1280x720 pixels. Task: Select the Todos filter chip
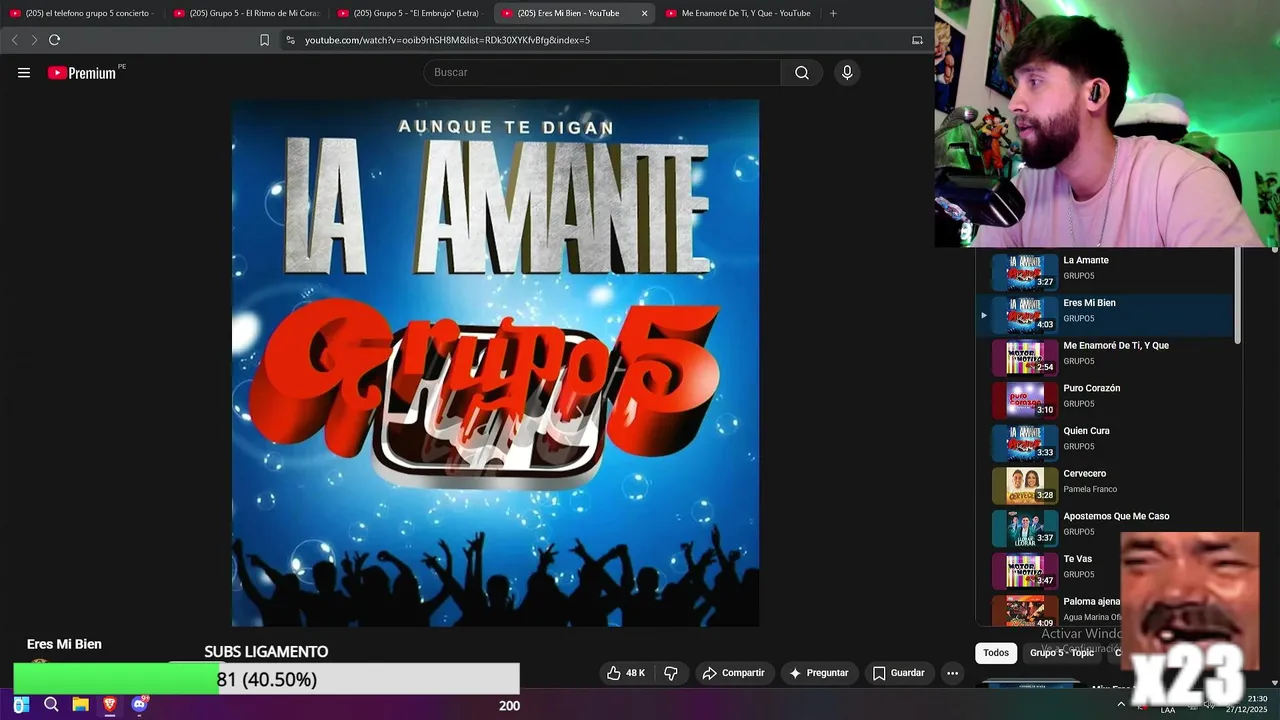pos(996,653)
